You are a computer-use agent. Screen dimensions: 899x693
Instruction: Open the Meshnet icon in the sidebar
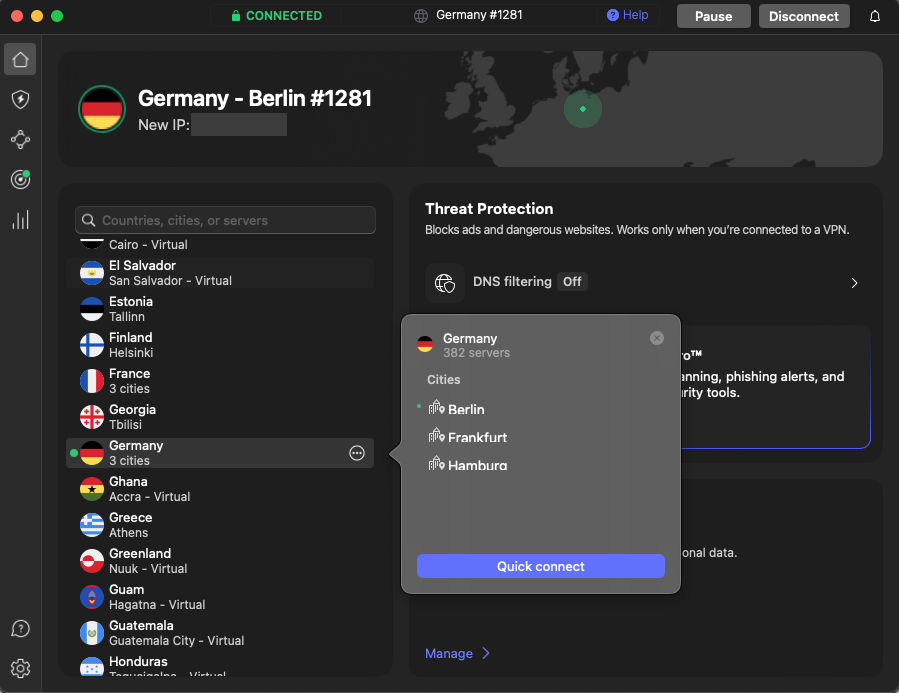coord(20,139)
